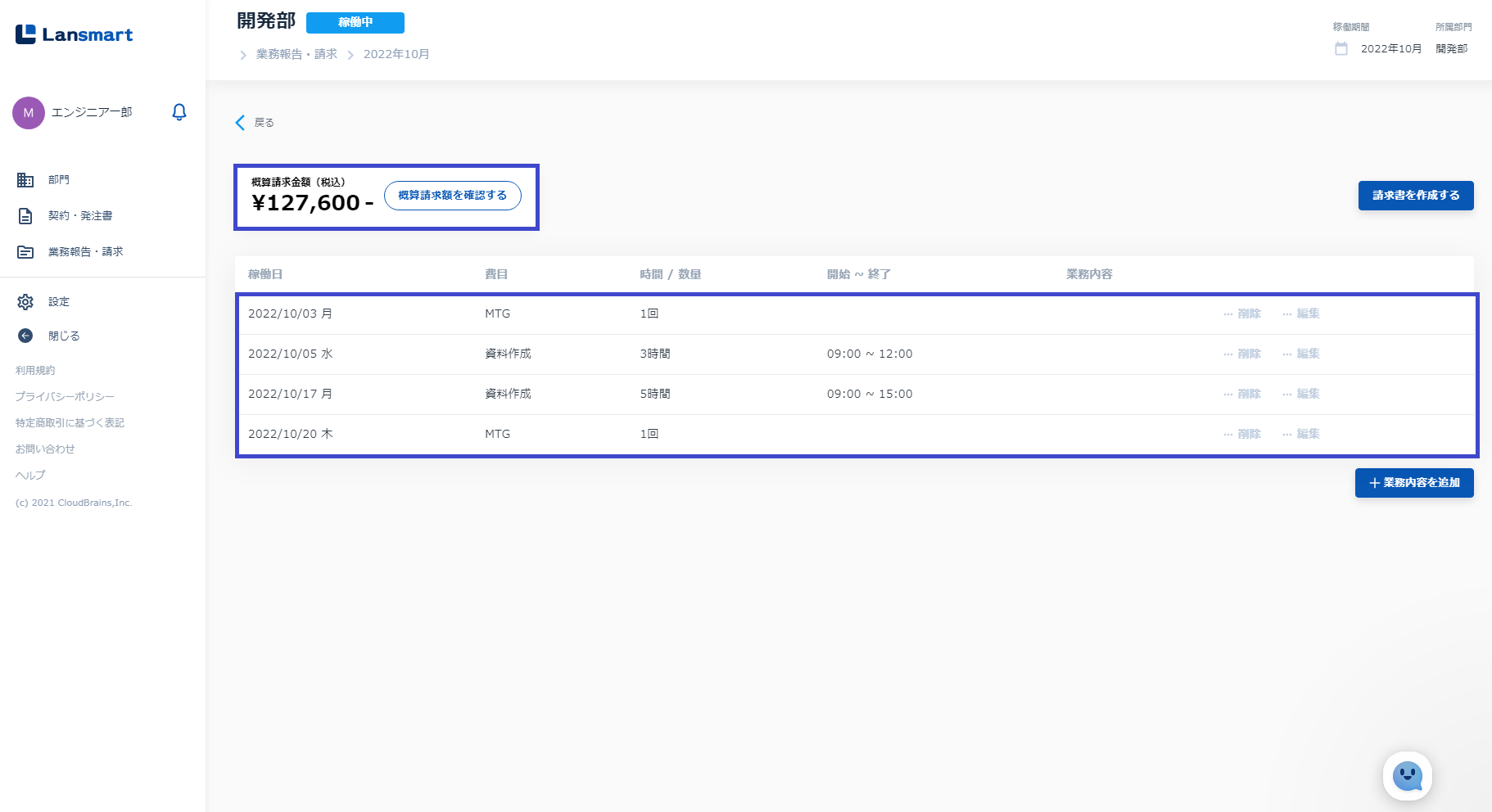
Task: Edit the 2022/10/20 MTG entry
Action: [1301, 434]
